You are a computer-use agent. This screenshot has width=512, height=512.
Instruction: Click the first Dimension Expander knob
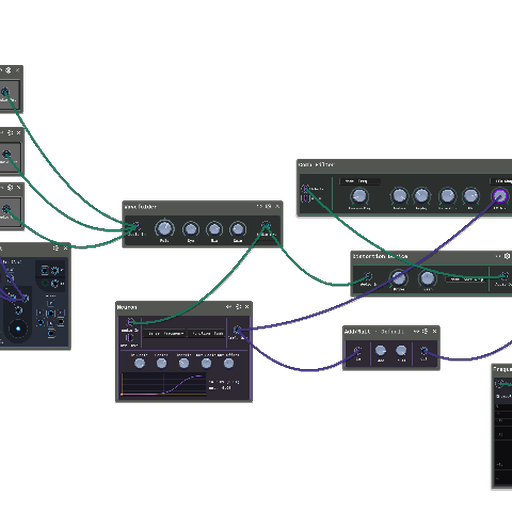(x=398, y=278)
